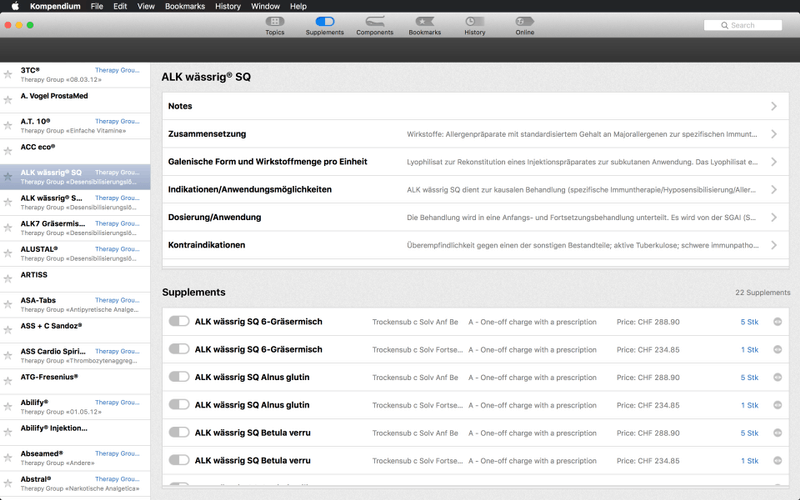Open more options for Betula verru CHF 288.90 row

[778, 433]
